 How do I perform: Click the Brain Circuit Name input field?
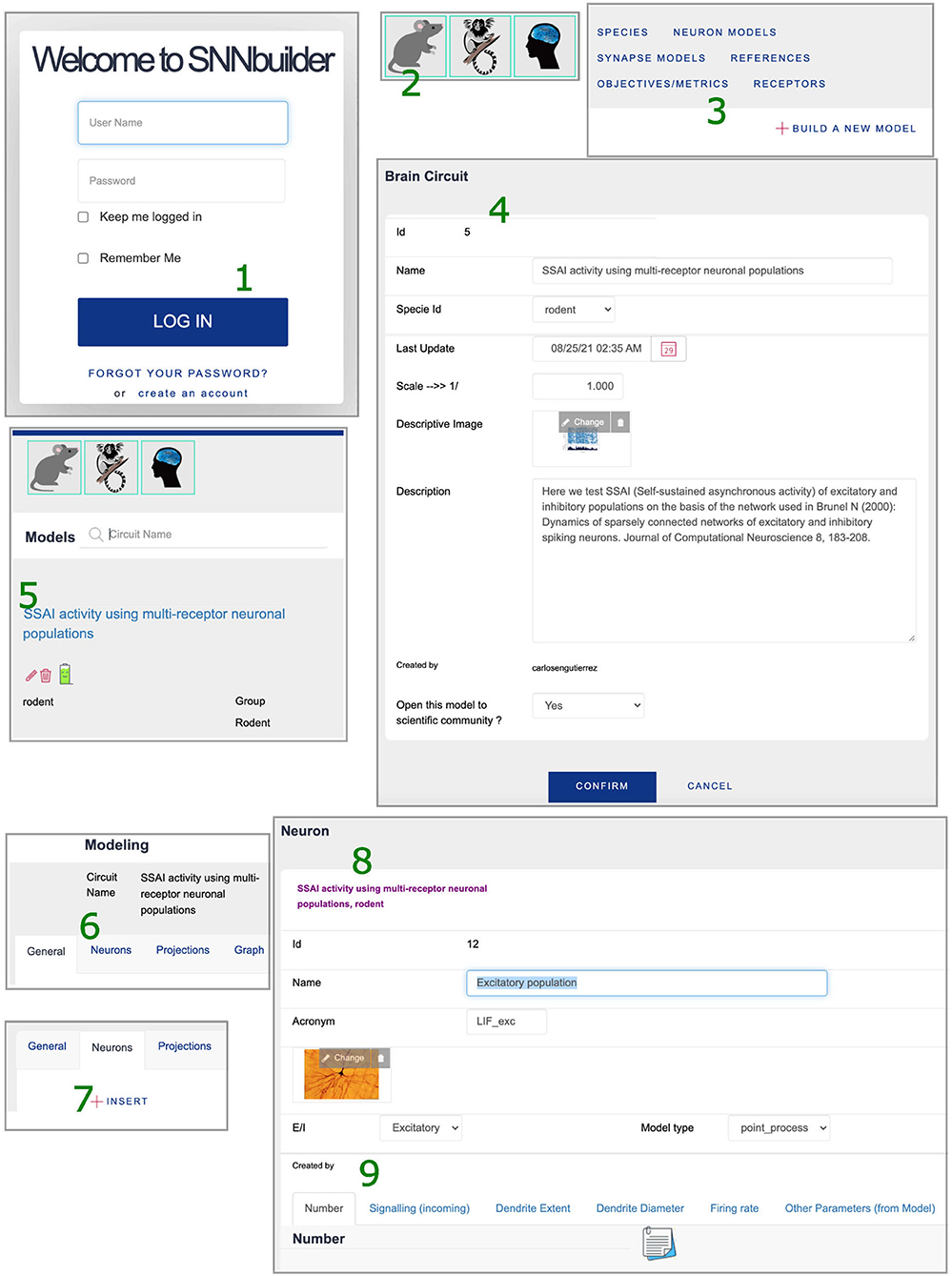click(x=713, y=271)
